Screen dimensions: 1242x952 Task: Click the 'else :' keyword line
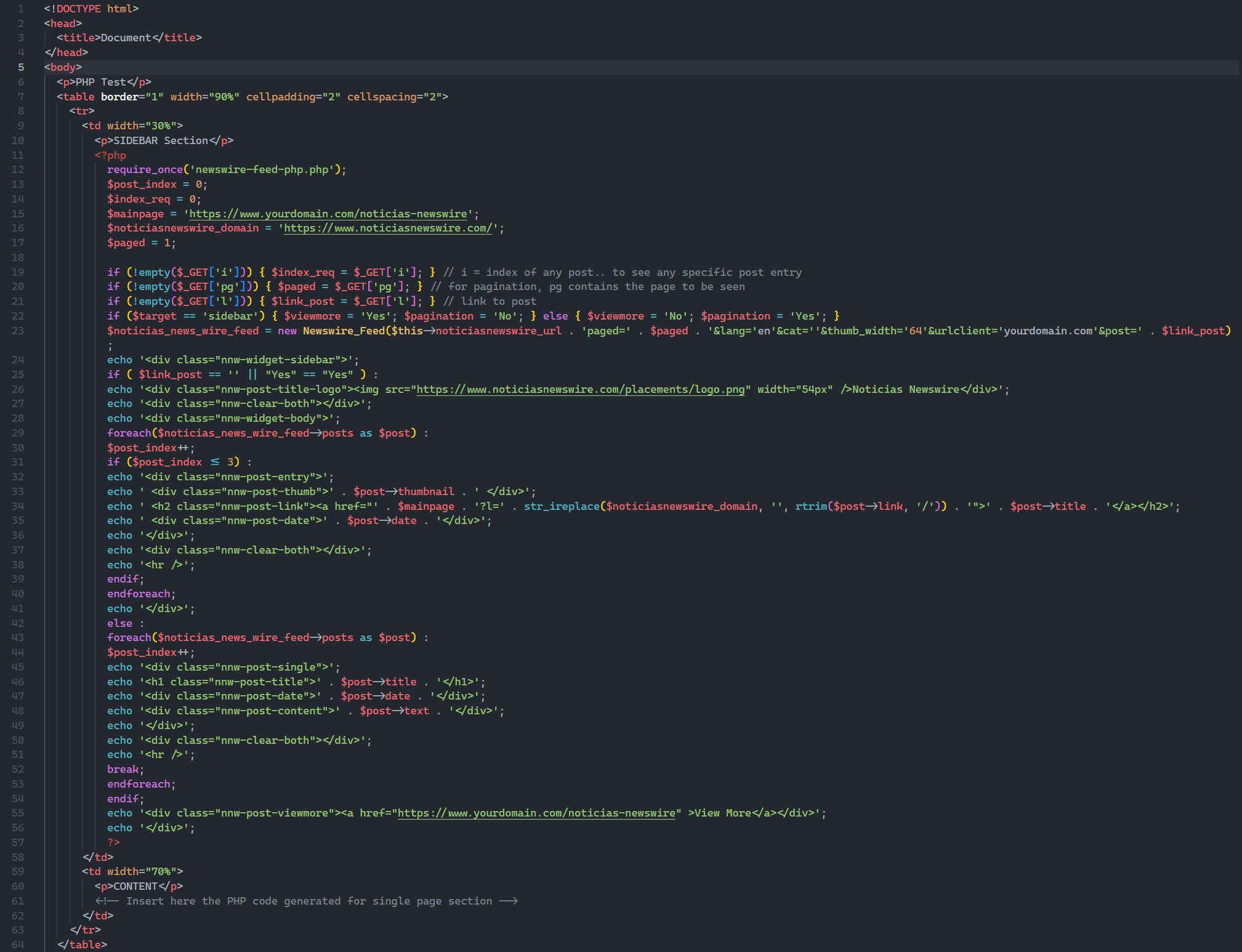click(126, 623)
